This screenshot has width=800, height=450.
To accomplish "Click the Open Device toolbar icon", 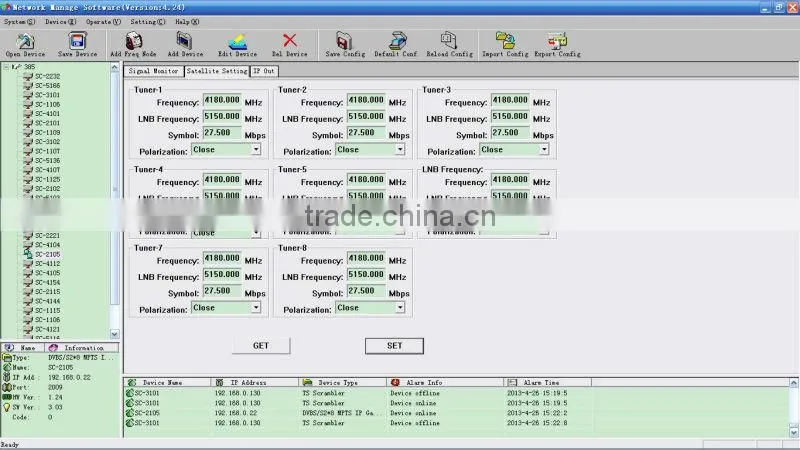I will click(x=26, y=41).
